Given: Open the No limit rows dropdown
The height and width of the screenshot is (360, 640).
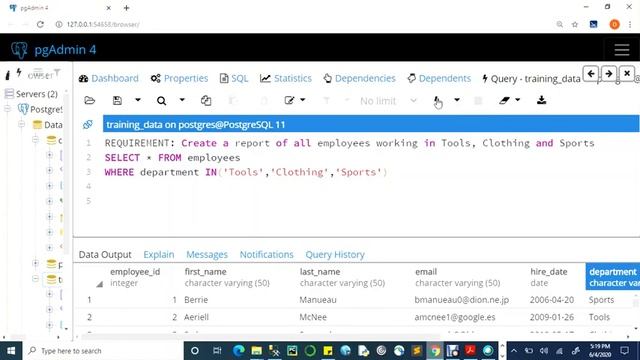Looking at the screenshot, I should [x=388, y=101].
